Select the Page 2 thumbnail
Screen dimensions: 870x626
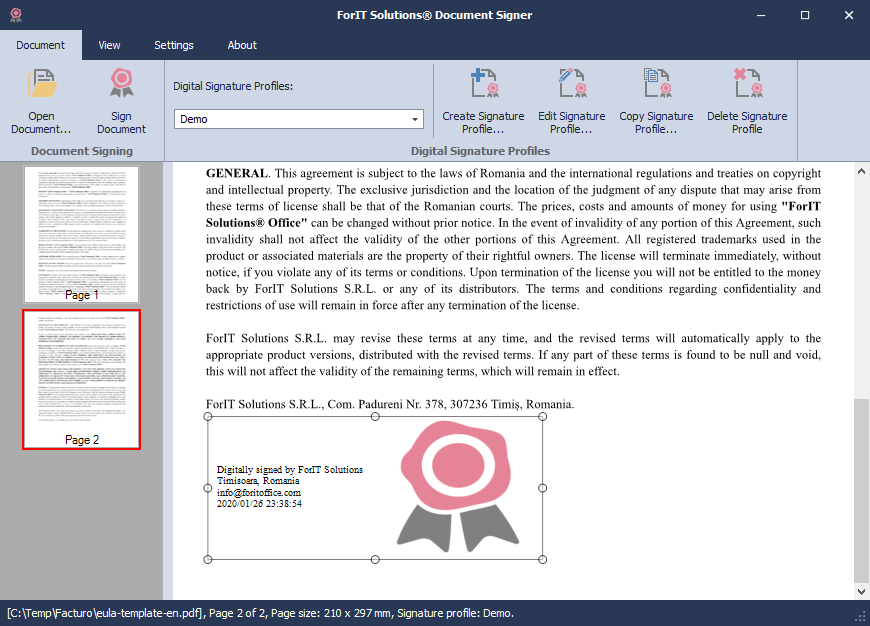coord(82,380)
